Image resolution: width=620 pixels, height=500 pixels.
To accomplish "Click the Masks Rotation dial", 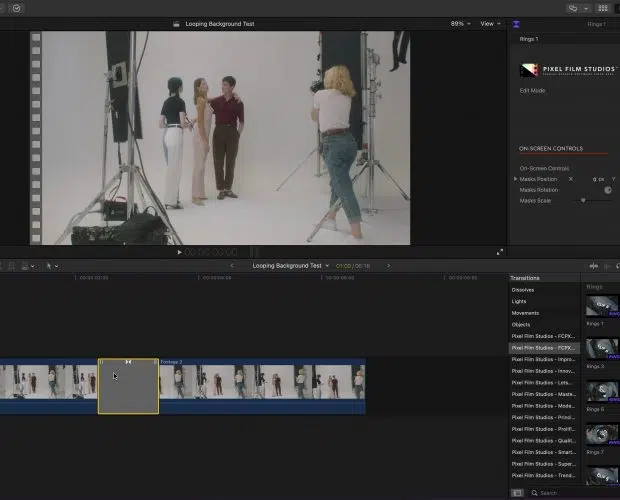I will pos(608,190).
